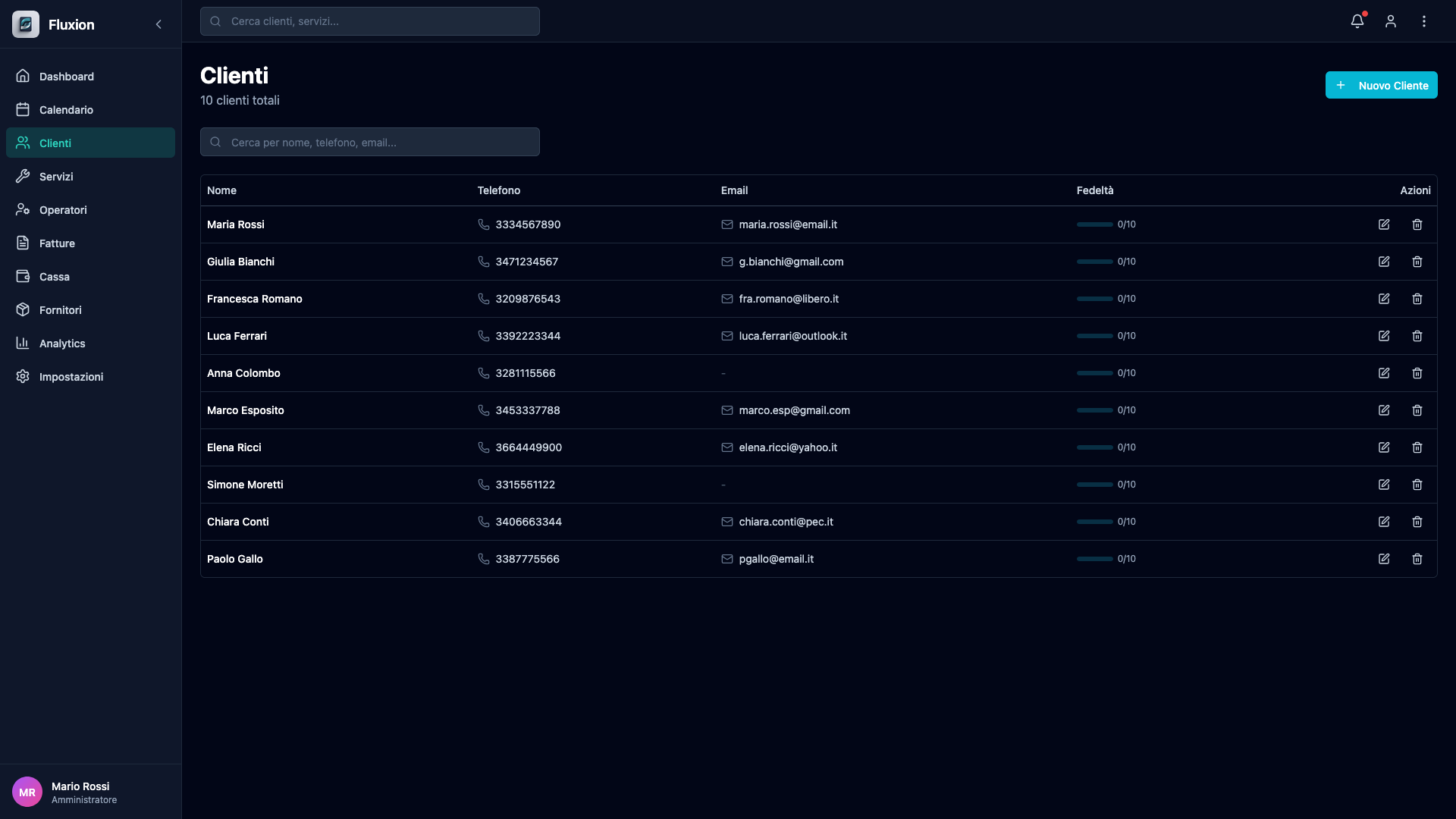Click the Nuovo Cliente button
The width and height of the screenshot is (1456, 819).
coord(1381,85)
